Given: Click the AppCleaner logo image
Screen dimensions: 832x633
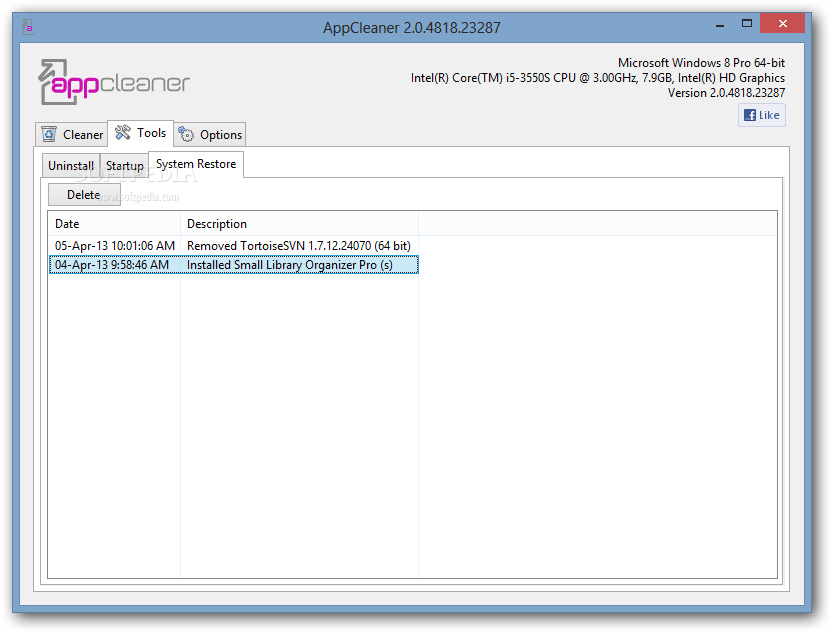Looking at the screenshot, I should tap(114, 82).
